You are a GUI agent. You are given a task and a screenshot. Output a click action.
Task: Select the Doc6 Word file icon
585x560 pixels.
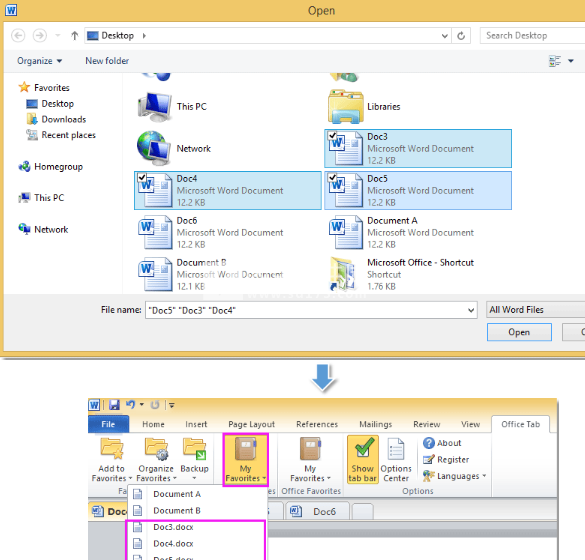tap(155, 232)
